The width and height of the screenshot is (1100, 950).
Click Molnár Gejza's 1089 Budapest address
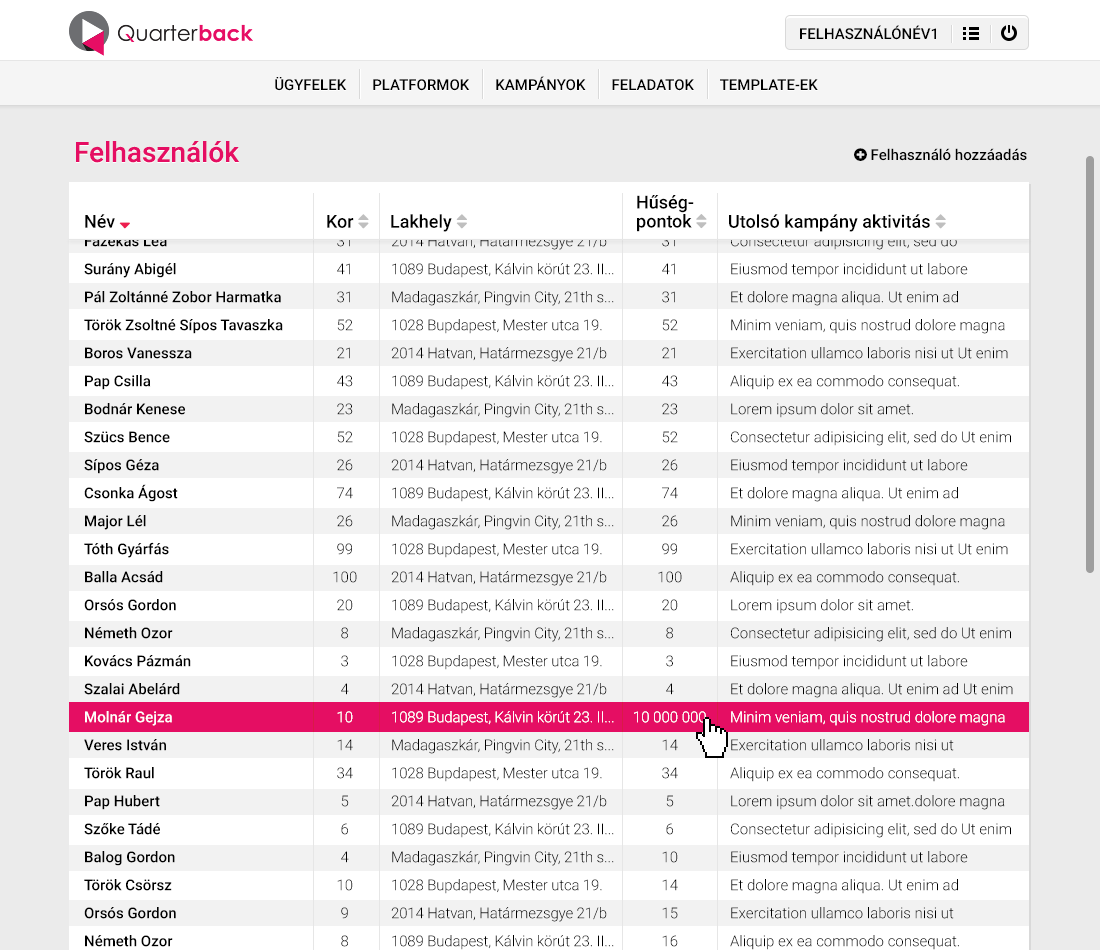[502, 718]
